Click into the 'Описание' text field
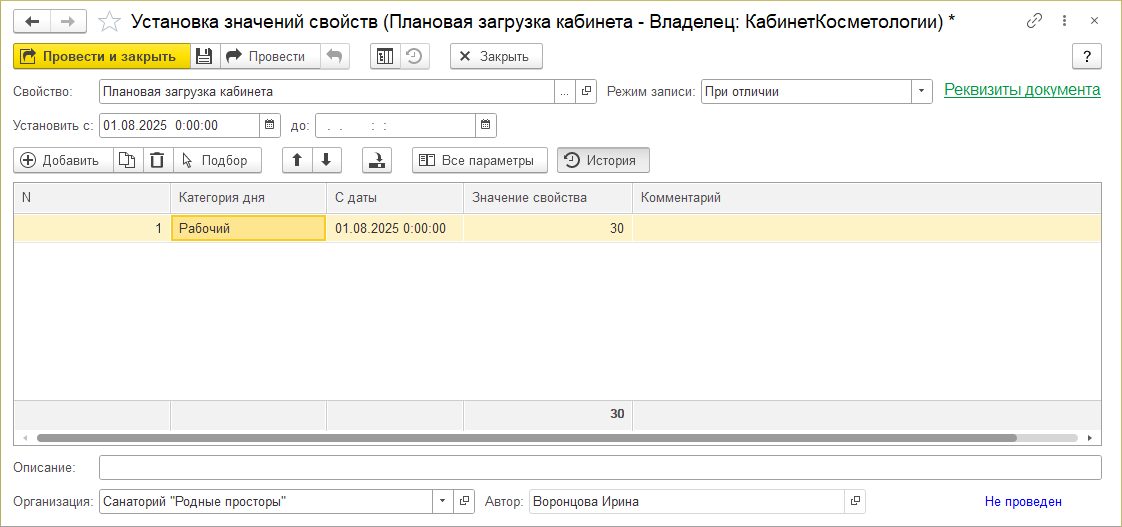 (x=600, y=468)
